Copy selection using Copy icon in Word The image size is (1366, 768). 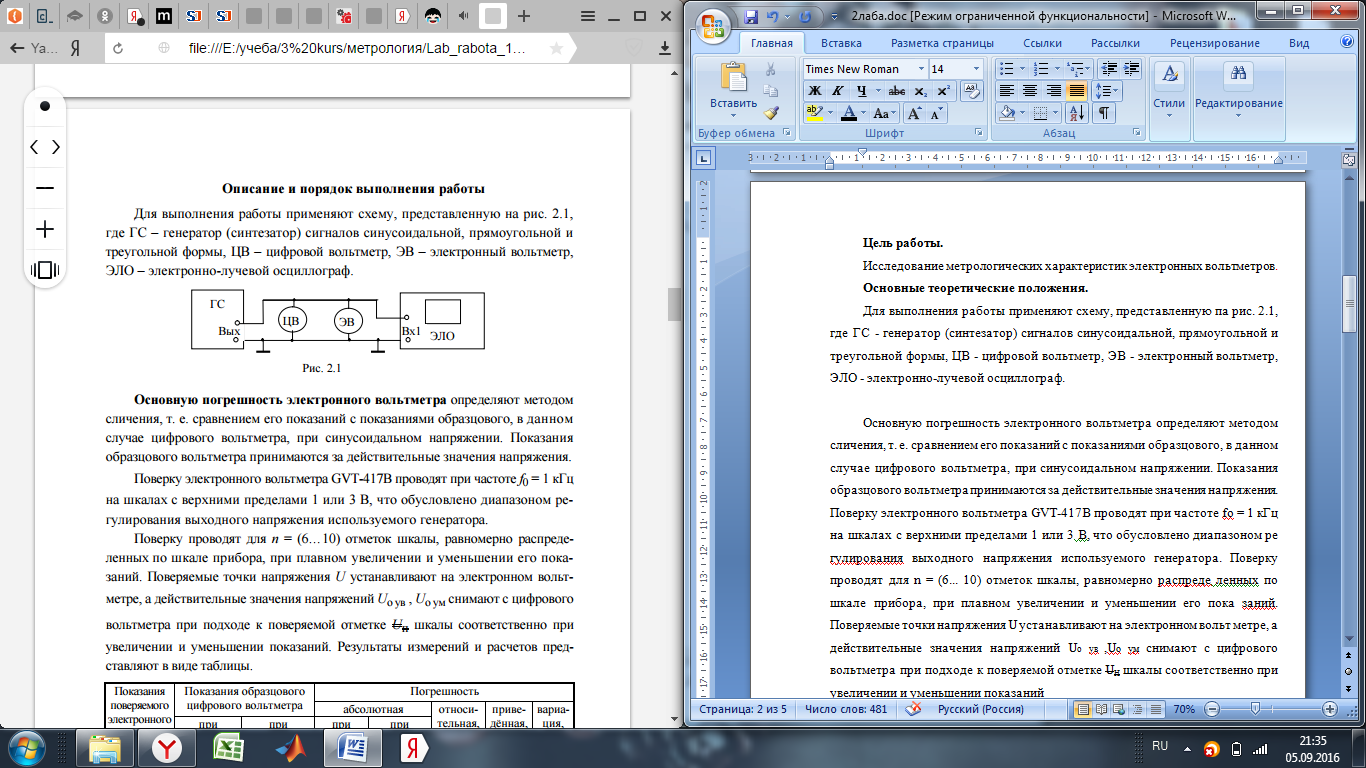point(771,92)
